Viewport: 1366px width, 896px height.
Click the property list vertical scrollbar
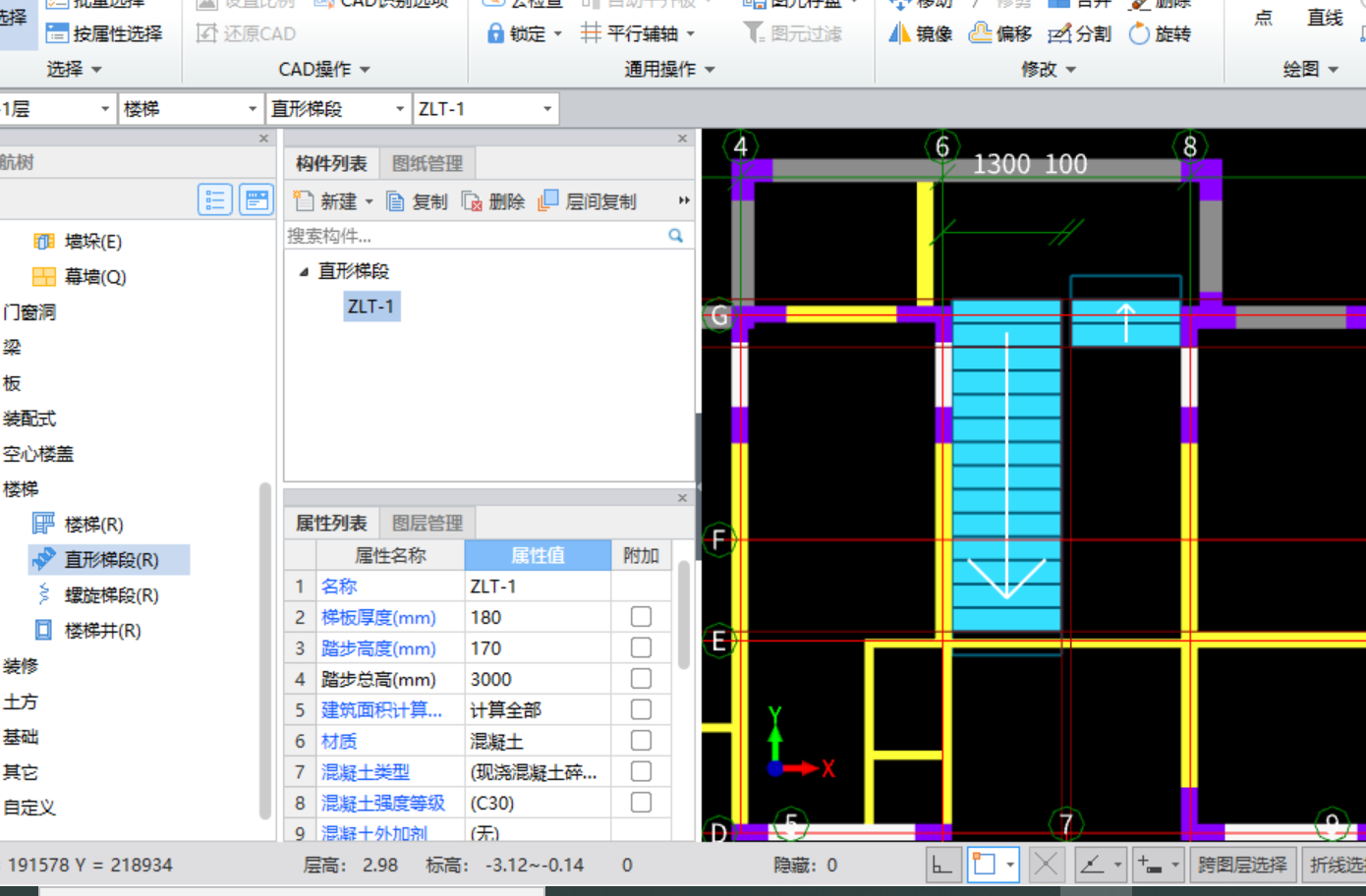tap(684, 615)
